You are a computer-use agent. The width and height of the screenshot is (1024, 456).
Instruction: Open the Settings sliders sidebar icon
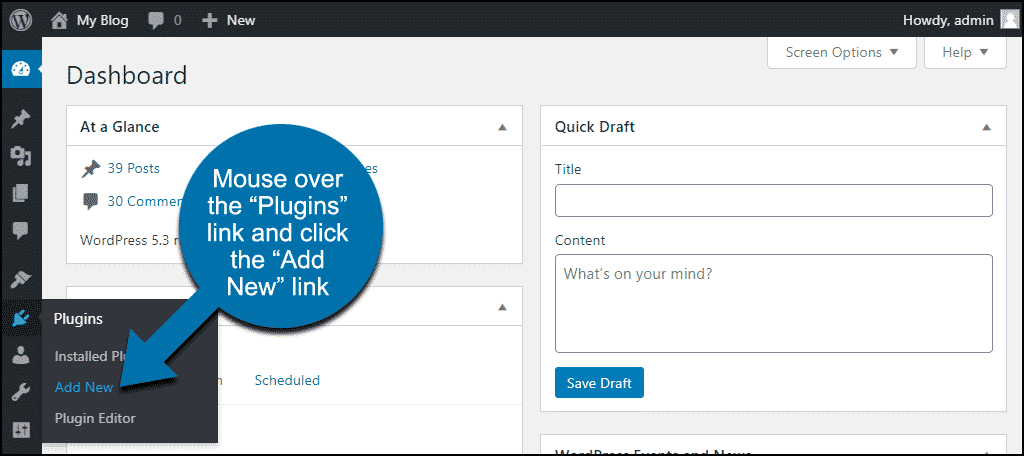click(21, 430)
